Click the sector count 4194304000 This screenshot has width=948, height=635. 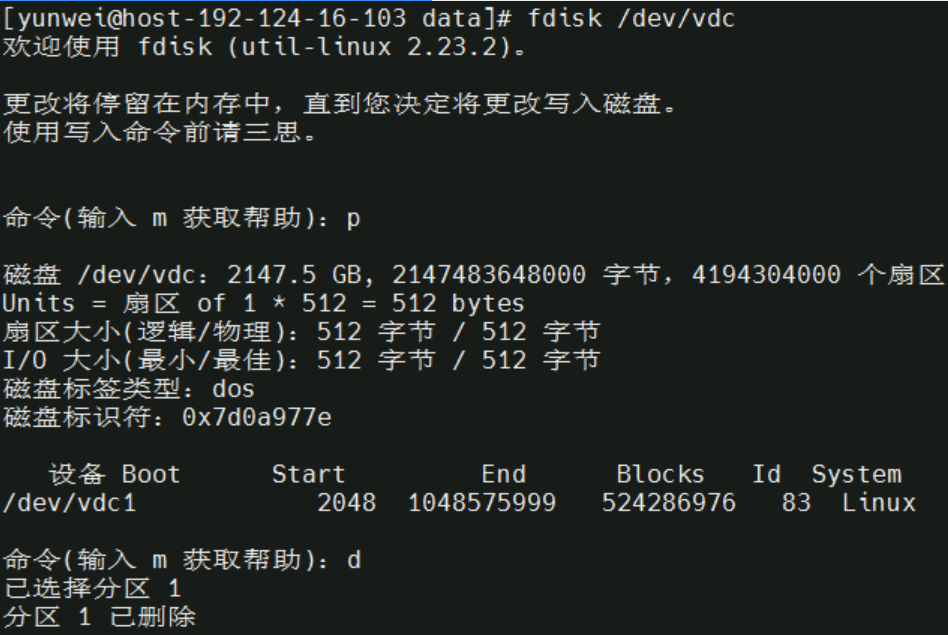coord(766,274)
